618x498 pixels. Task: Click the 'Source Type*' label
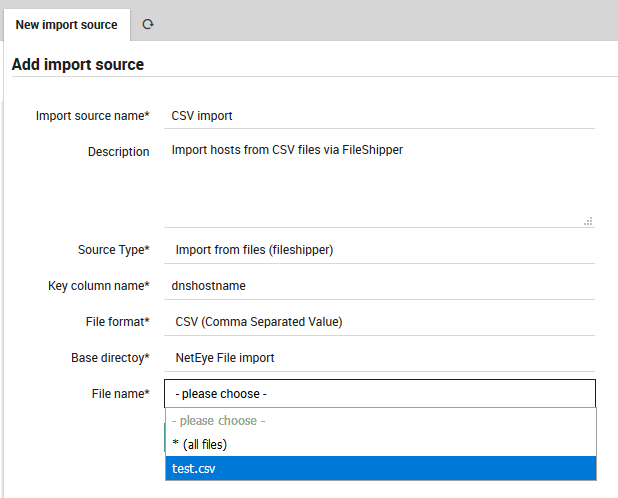(x=113, y=250)
